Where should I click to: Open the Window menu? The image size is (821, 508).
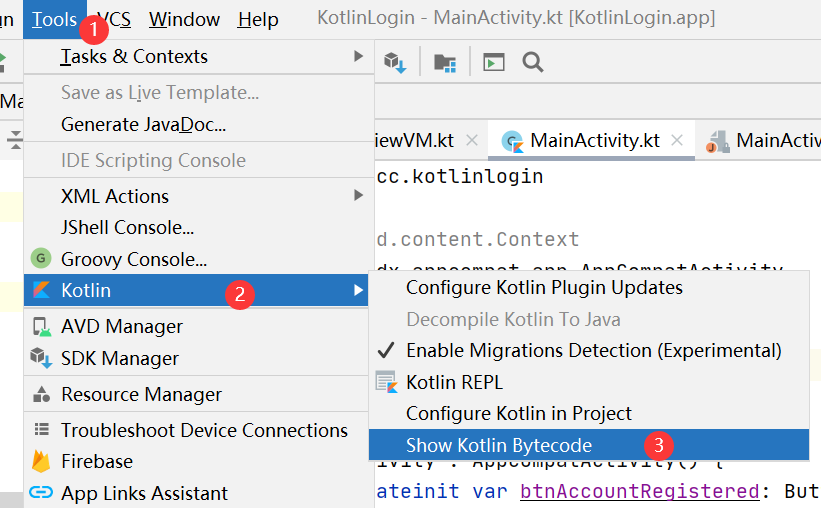point(184,19)
